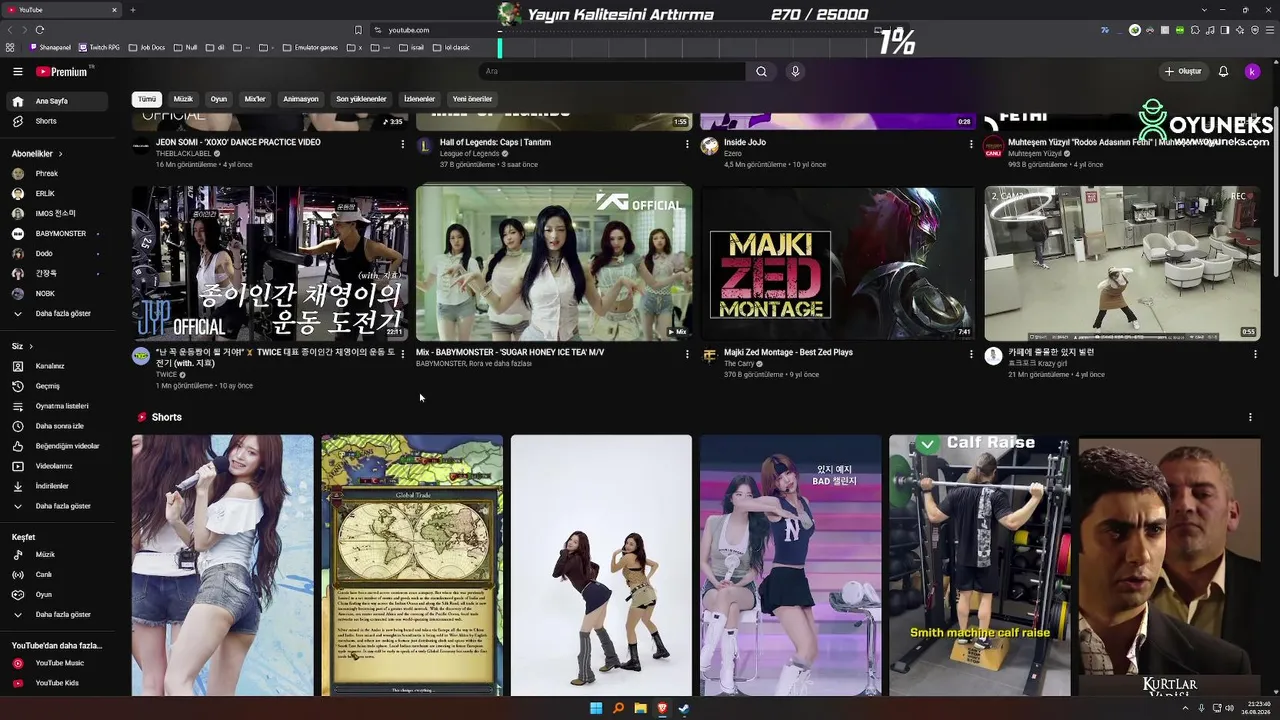Click the bookmark icon in the address bar
The height and width of the screenshot is (720, 1280).
[x=358, y=30]
